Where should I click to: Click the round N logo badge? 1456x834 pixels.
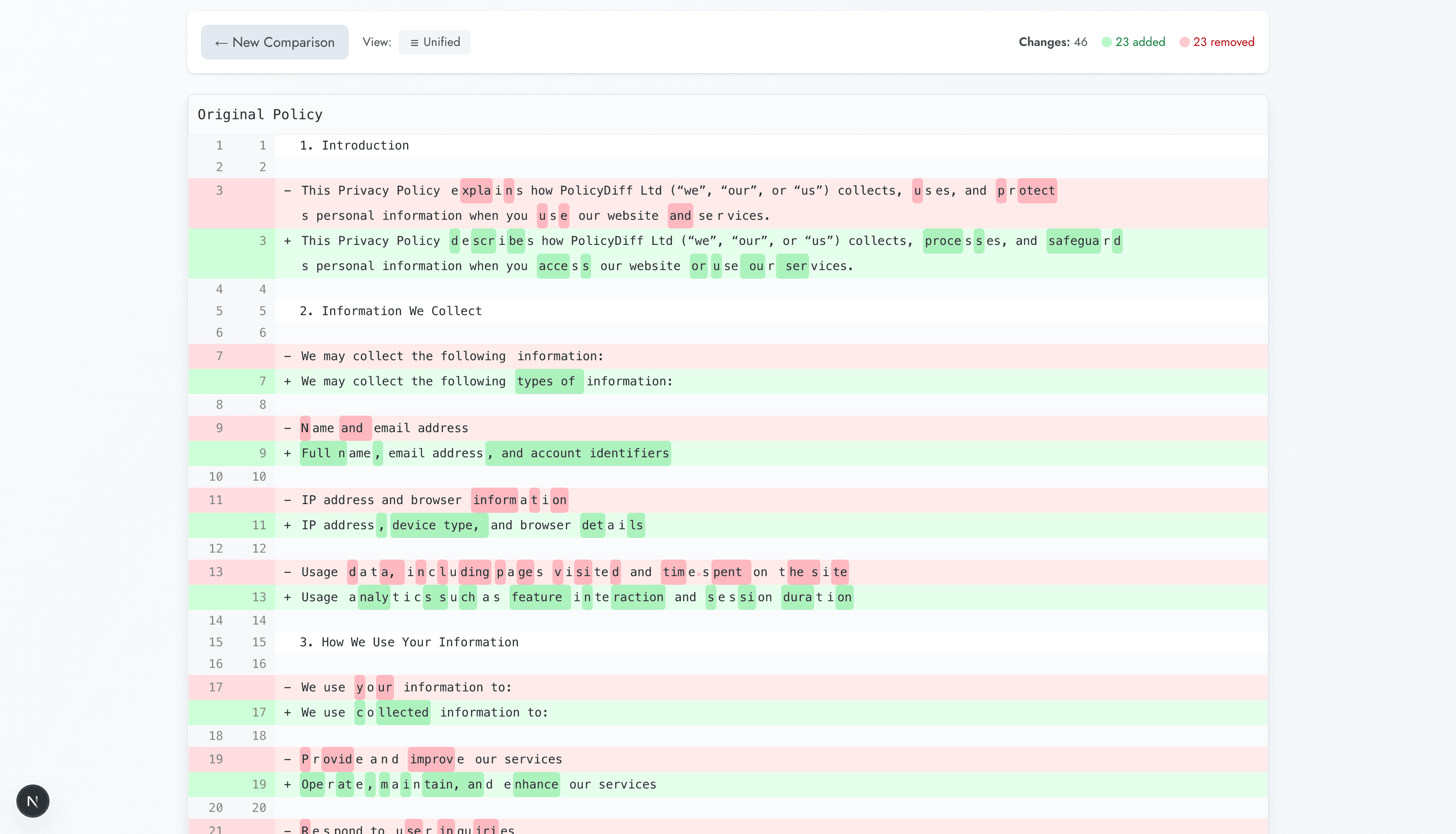point(32,801)
